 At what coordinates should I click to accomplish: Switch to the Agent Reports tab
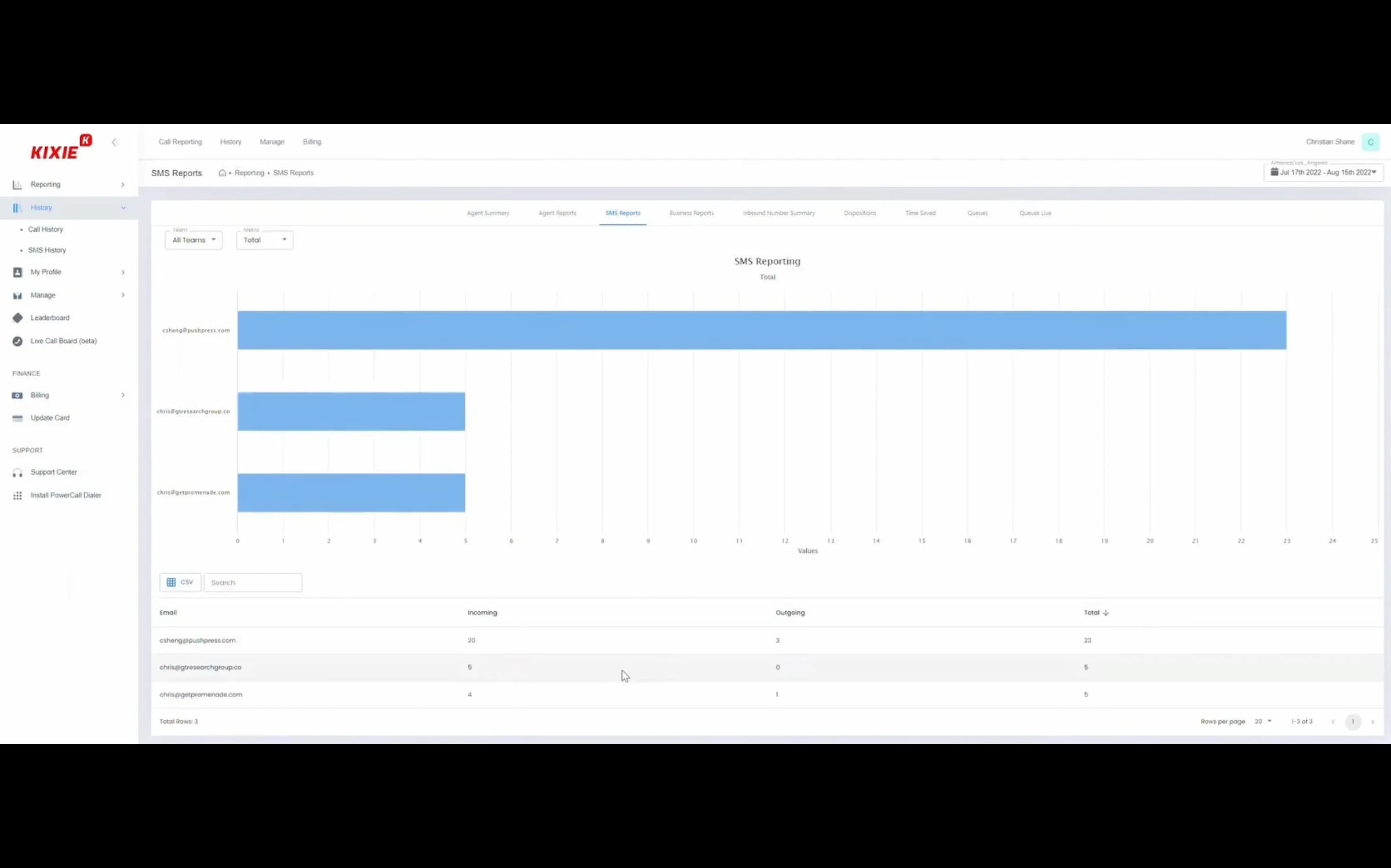(558, 213)
